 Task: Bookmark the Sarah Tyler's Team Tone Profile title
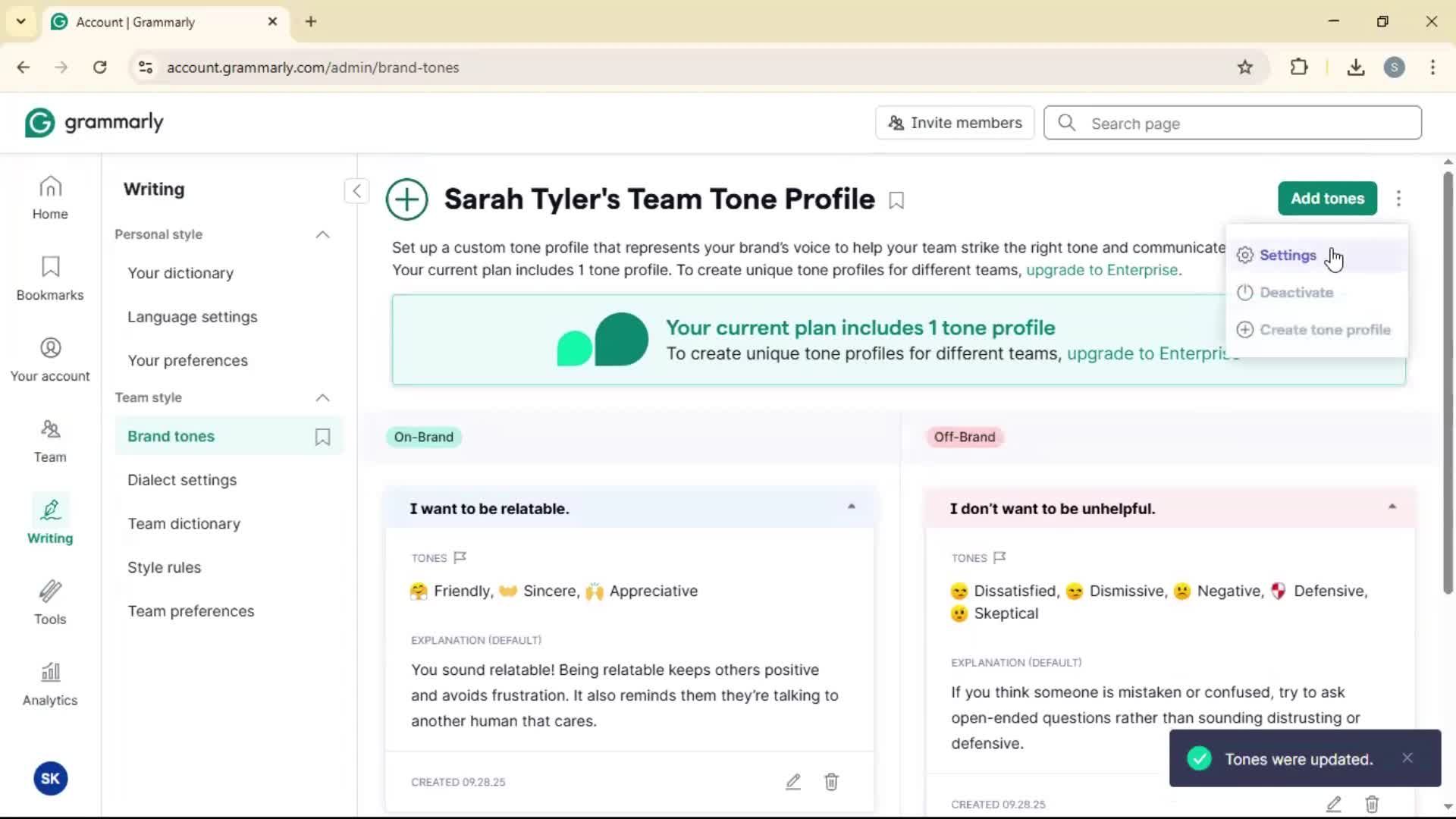tap(896, 201)
